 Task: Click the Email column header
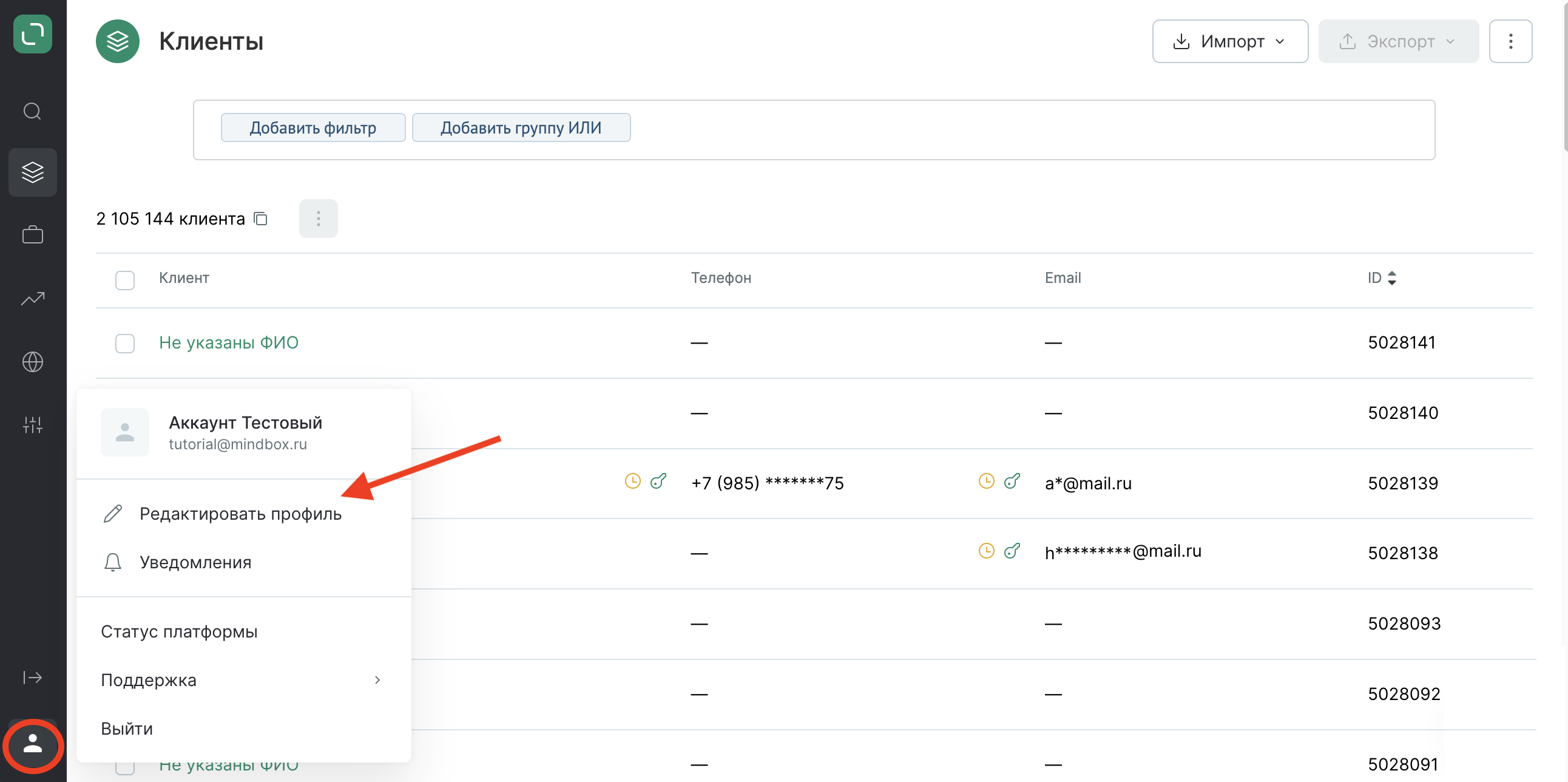1063,278
